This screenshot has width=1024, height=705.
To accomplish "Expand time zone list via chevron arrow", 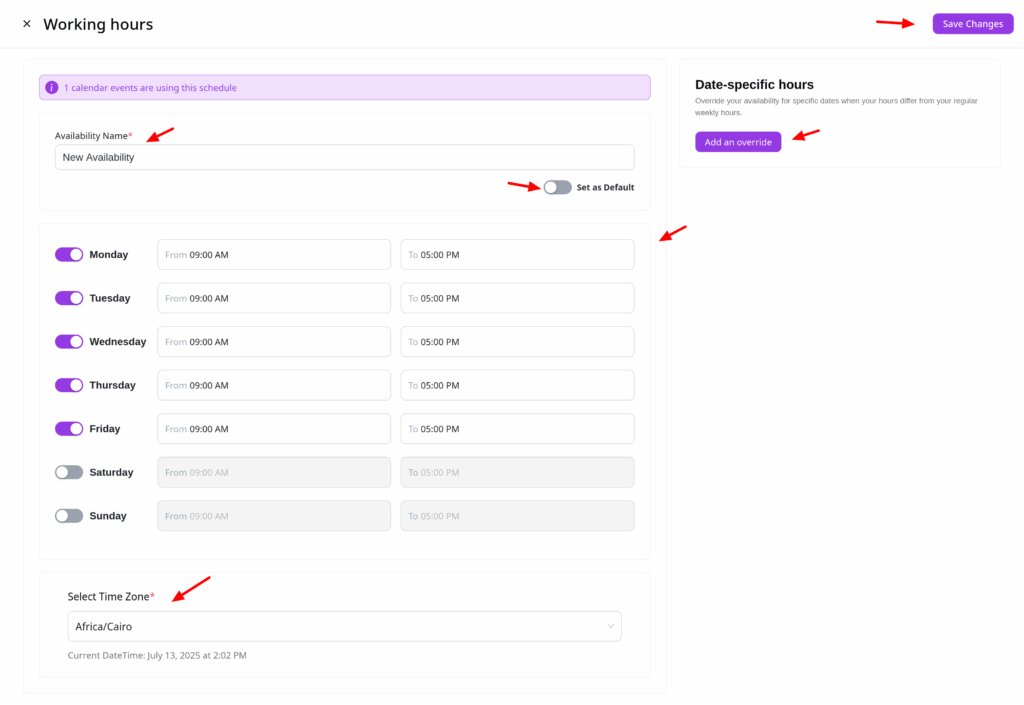I will point(610,627).
